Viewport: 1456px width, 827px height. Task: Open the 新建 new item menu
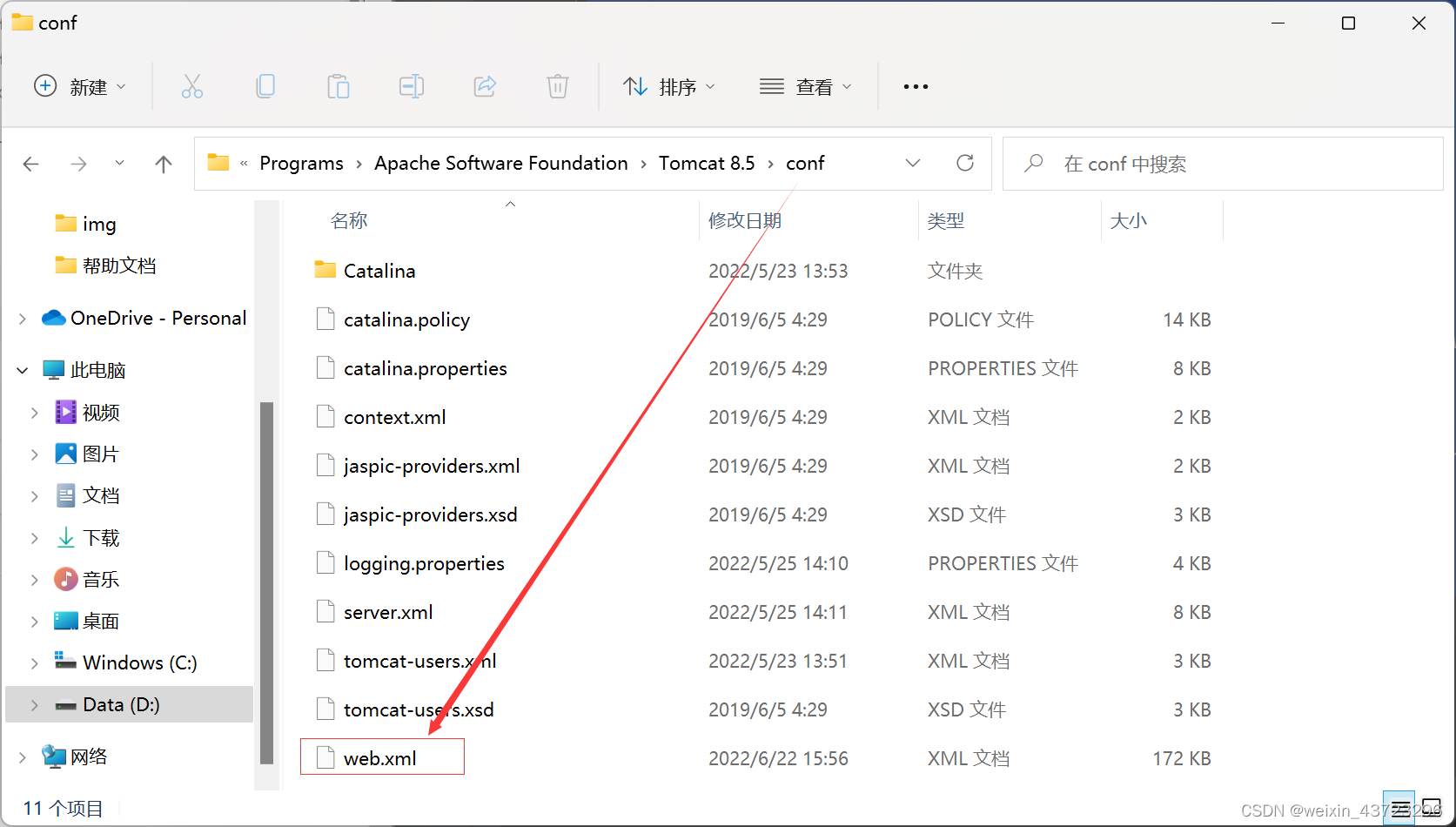[x=79, y=86]
